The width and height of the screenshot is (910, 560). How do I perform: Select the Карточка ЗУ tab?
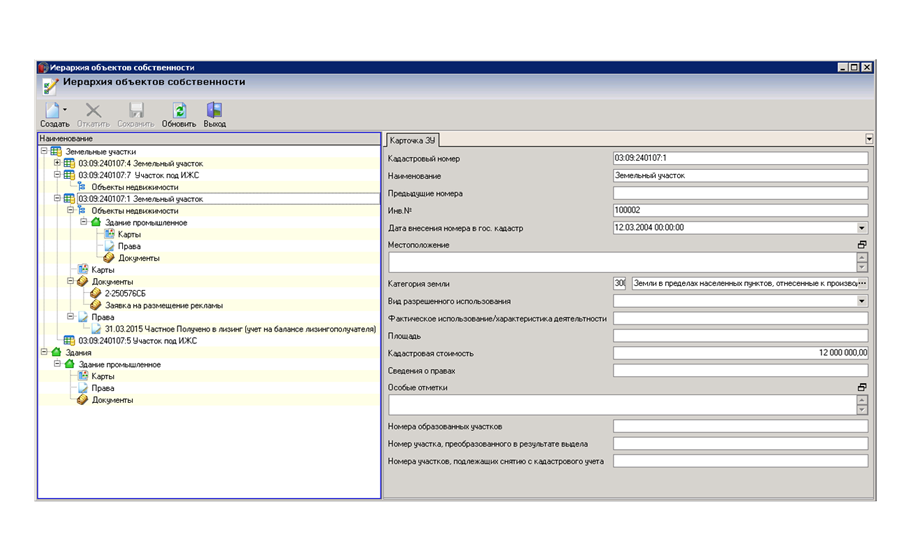[412, 140]
